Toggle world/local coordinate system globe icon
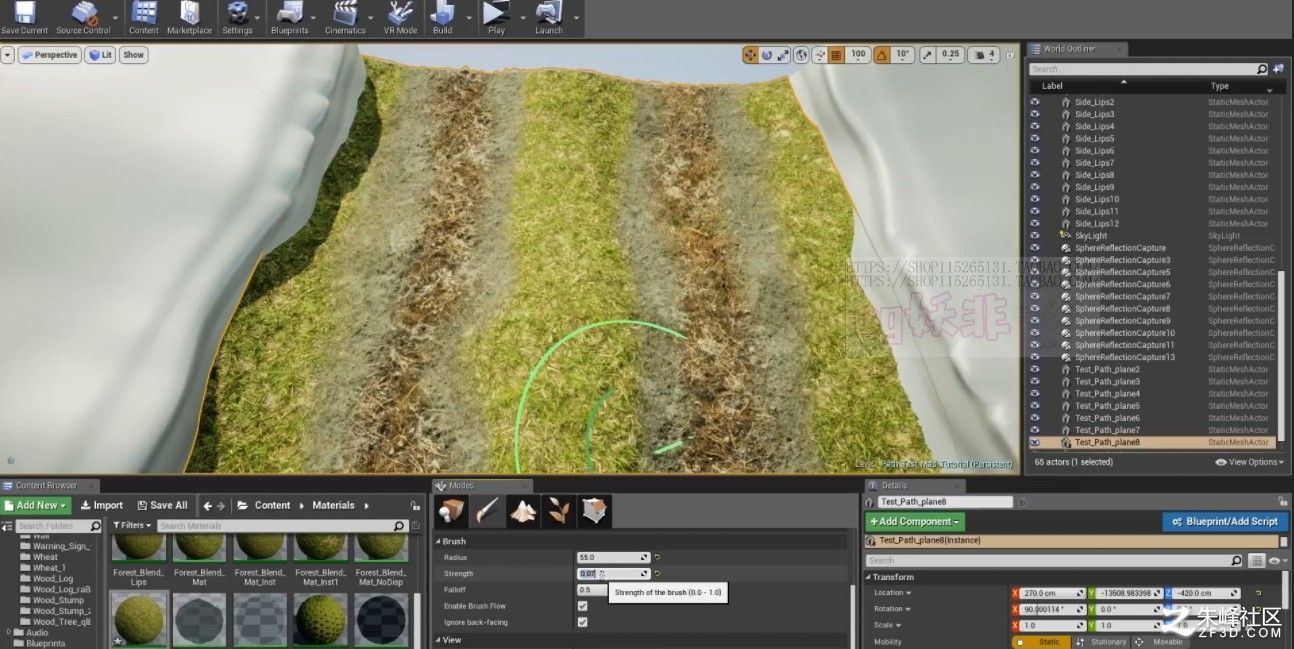Screen dimensions: 1294x649 [802, 55]
